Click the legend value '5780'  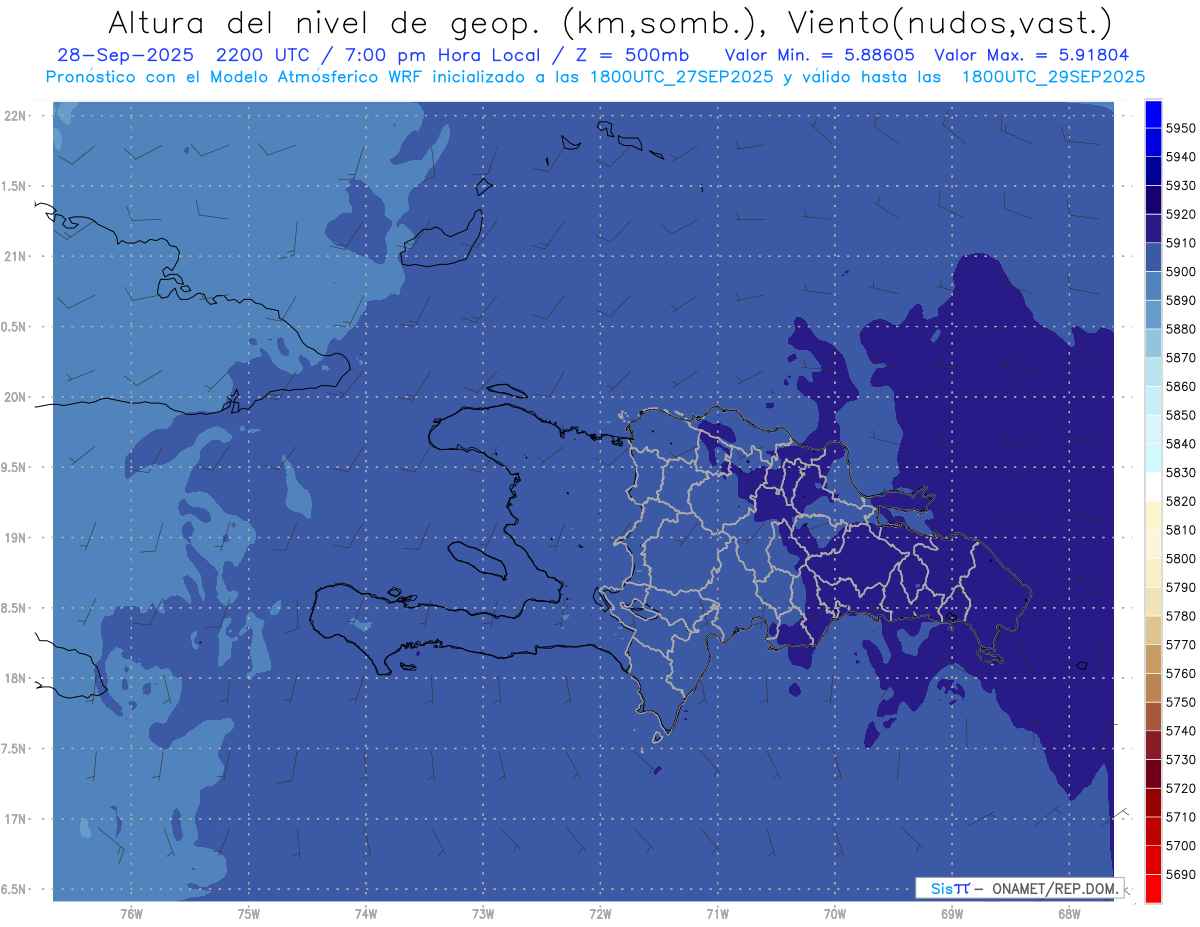click(1181, 616)
